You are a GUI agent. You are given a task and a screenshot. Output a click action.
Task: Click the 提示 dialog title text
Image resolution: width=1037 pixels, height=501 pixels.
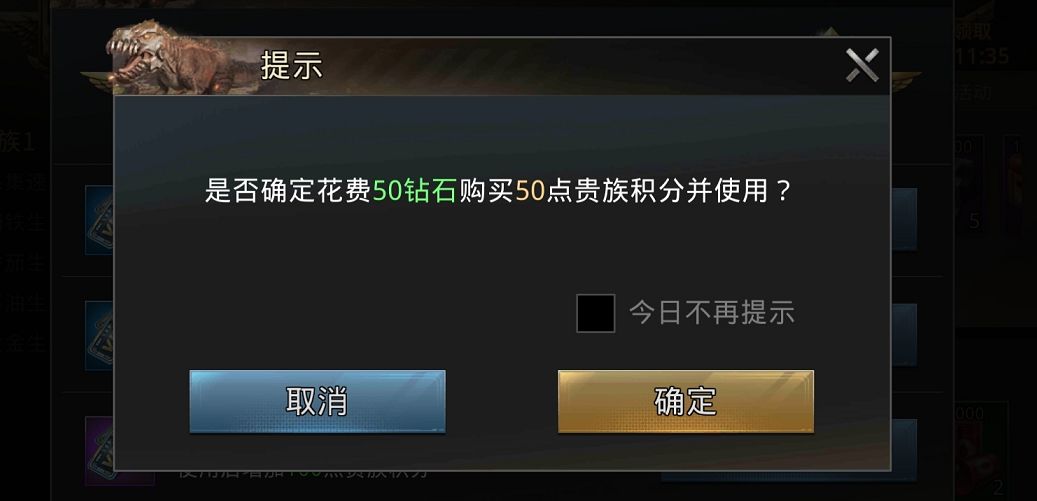click(x=292, y=65)
